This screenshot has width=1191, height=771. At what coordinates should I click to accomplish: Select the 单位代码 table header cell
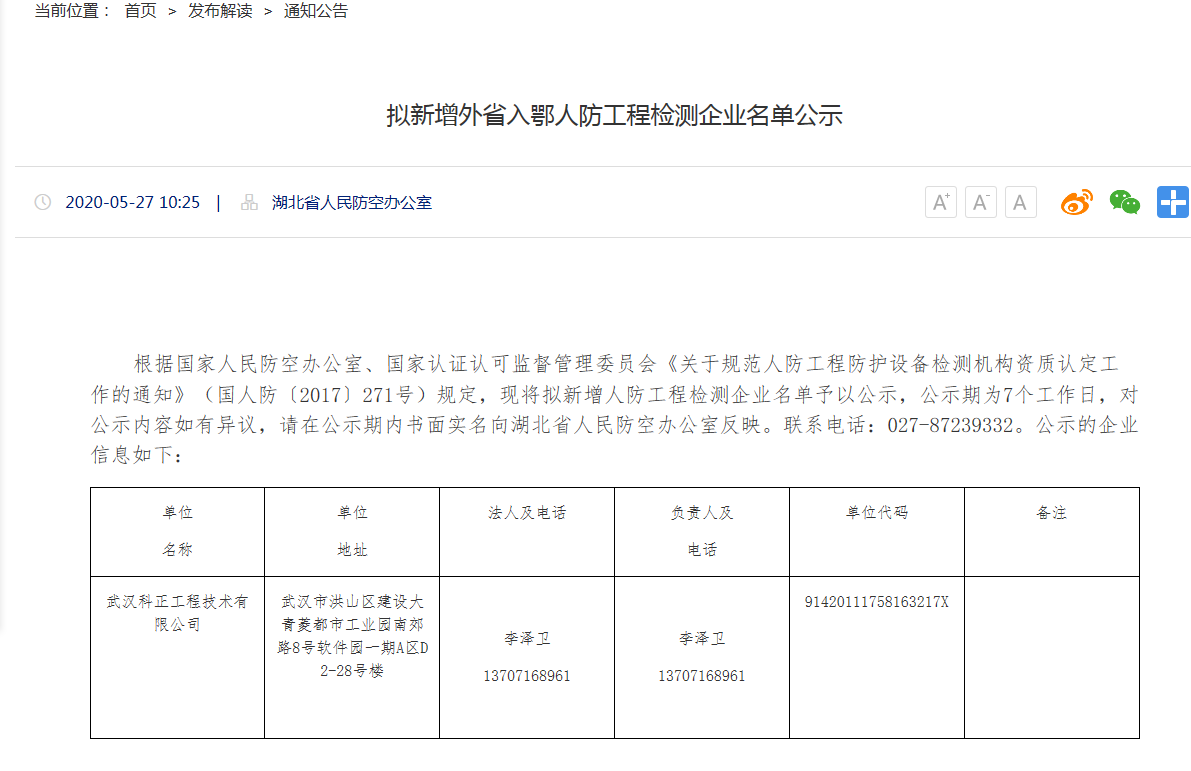coord(877,513)
